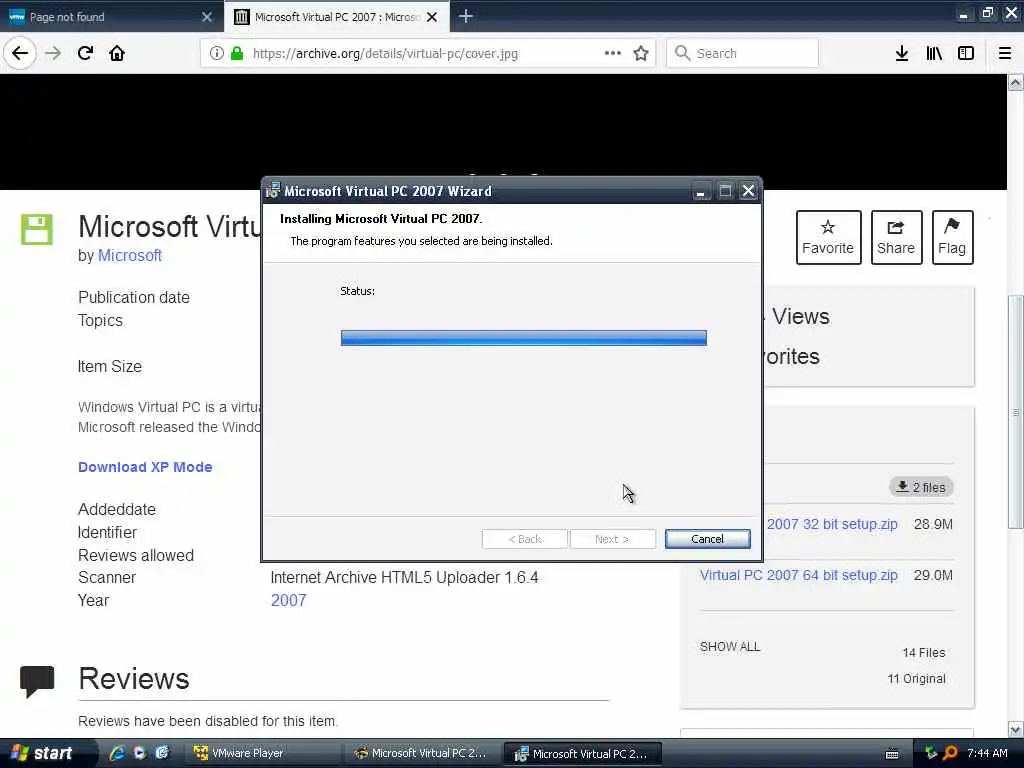Open the 2007 year link
The height and width of the screenshot is (768, 1024).
pyautogui.click(x=289, y=600)
